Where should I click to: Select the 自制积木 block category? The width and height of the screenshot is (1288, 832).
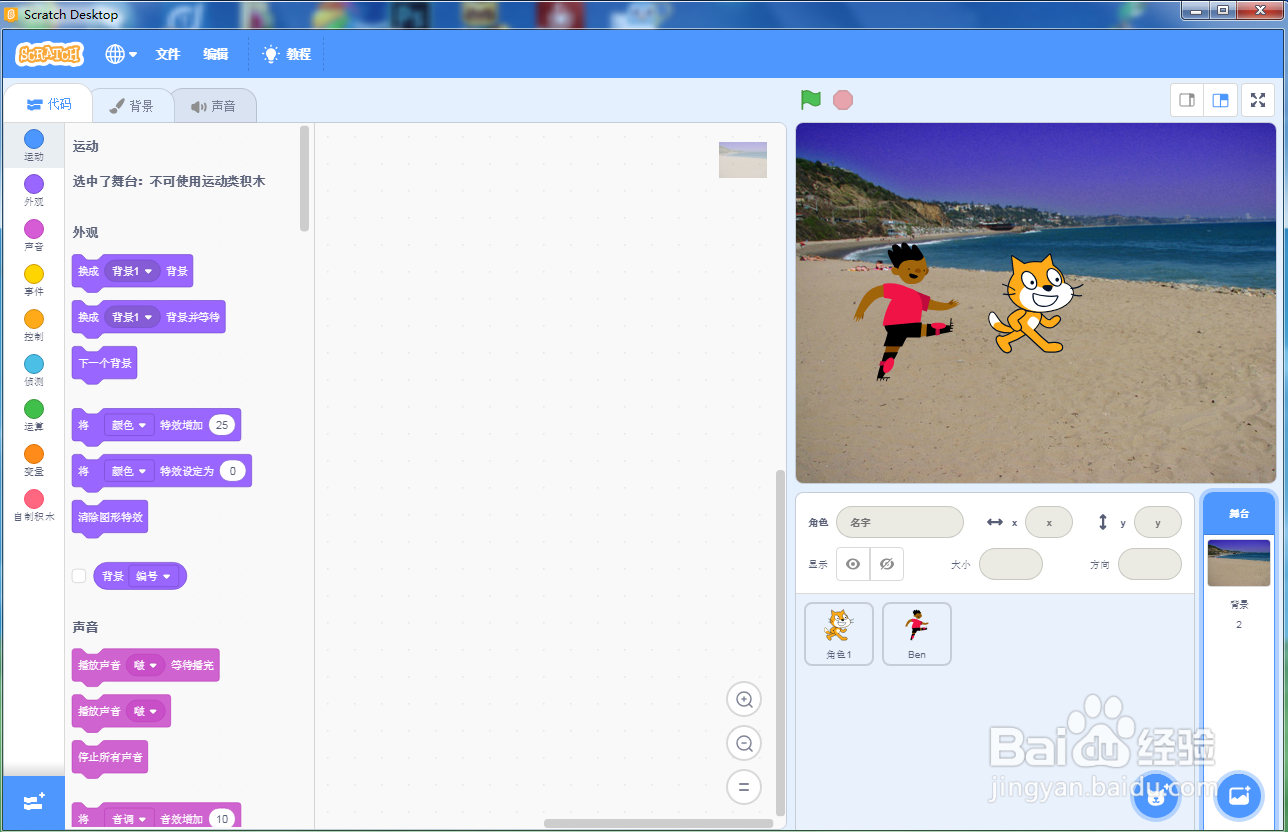[x=34, y=505]
